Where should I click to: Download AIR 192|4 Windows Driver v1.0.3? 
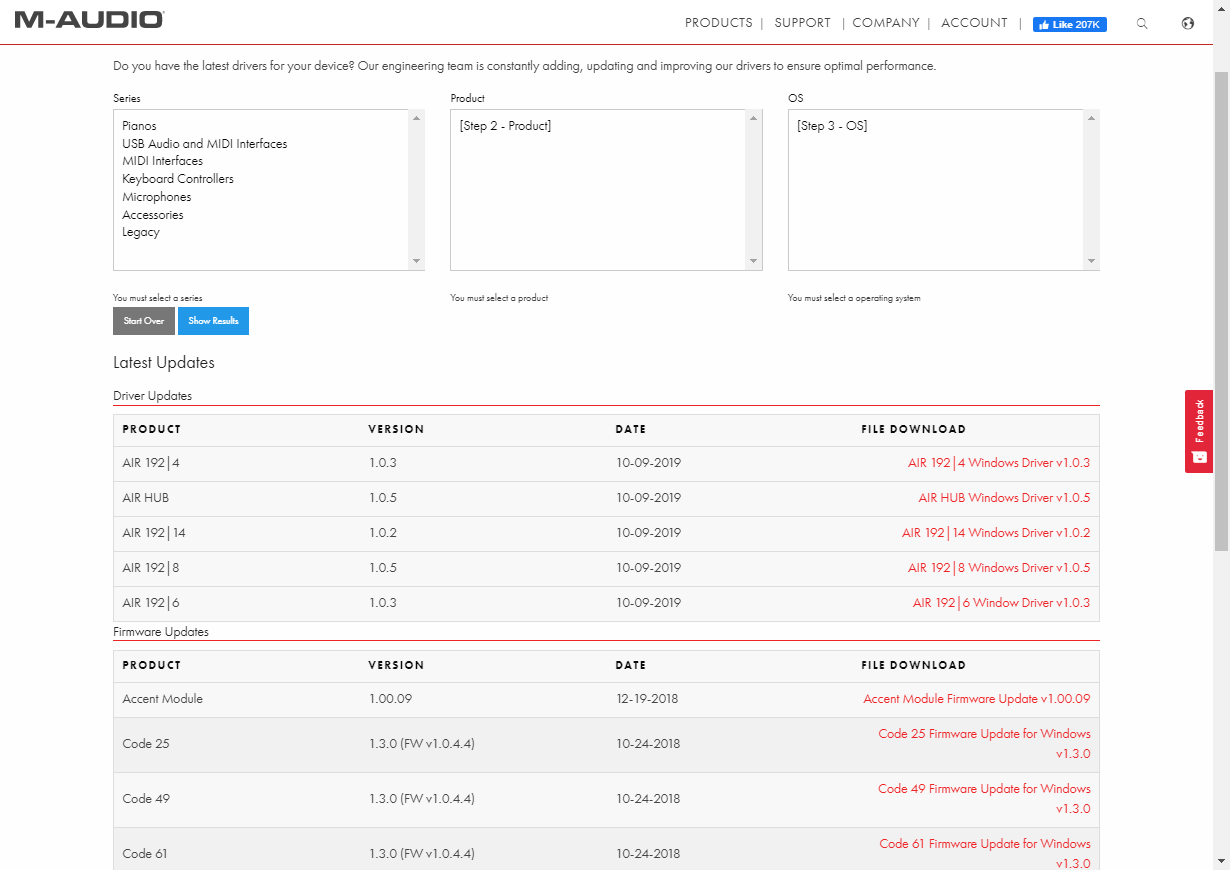click(x=999, y=463)
